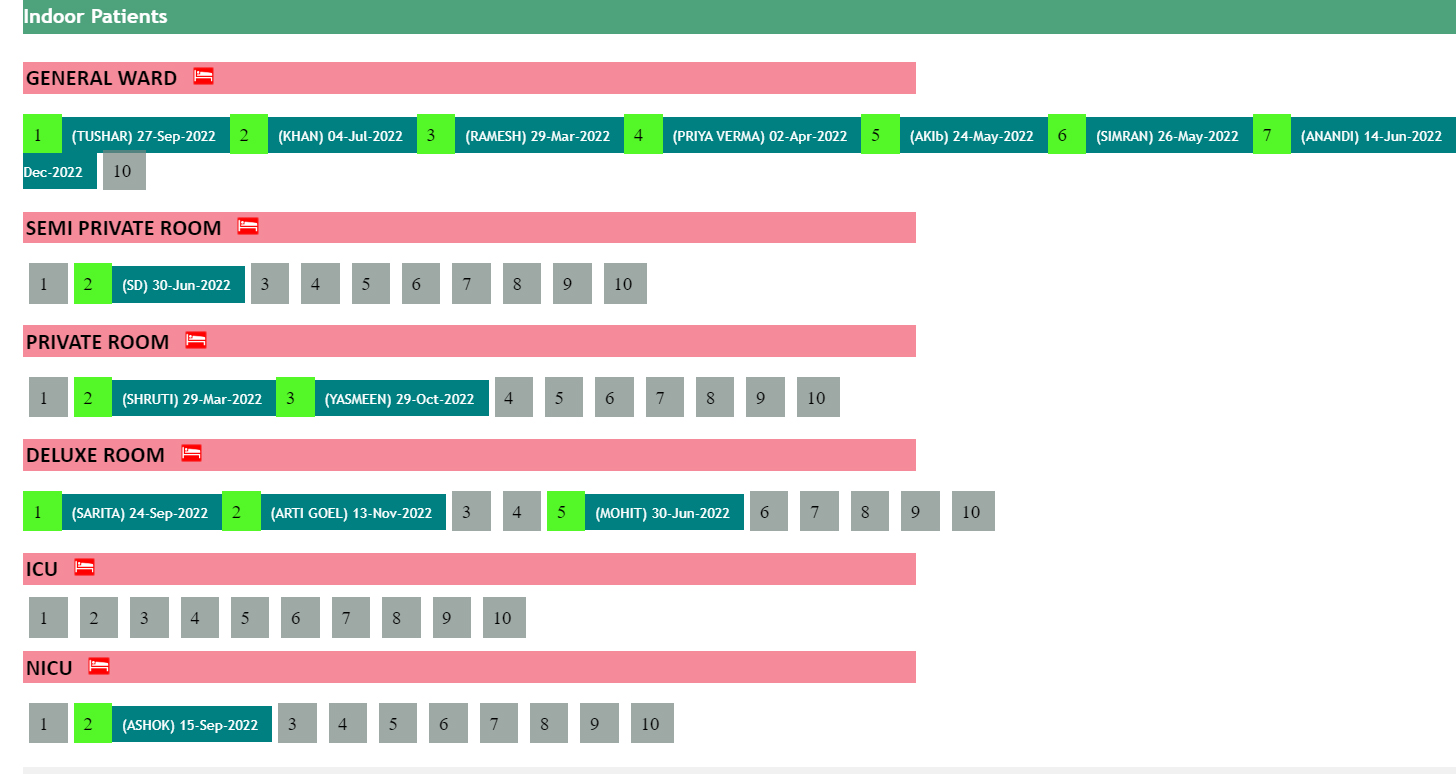Select Private Room bed 3 of Yasmeen
The image size is (1456, 774).
tap(295, 397)
